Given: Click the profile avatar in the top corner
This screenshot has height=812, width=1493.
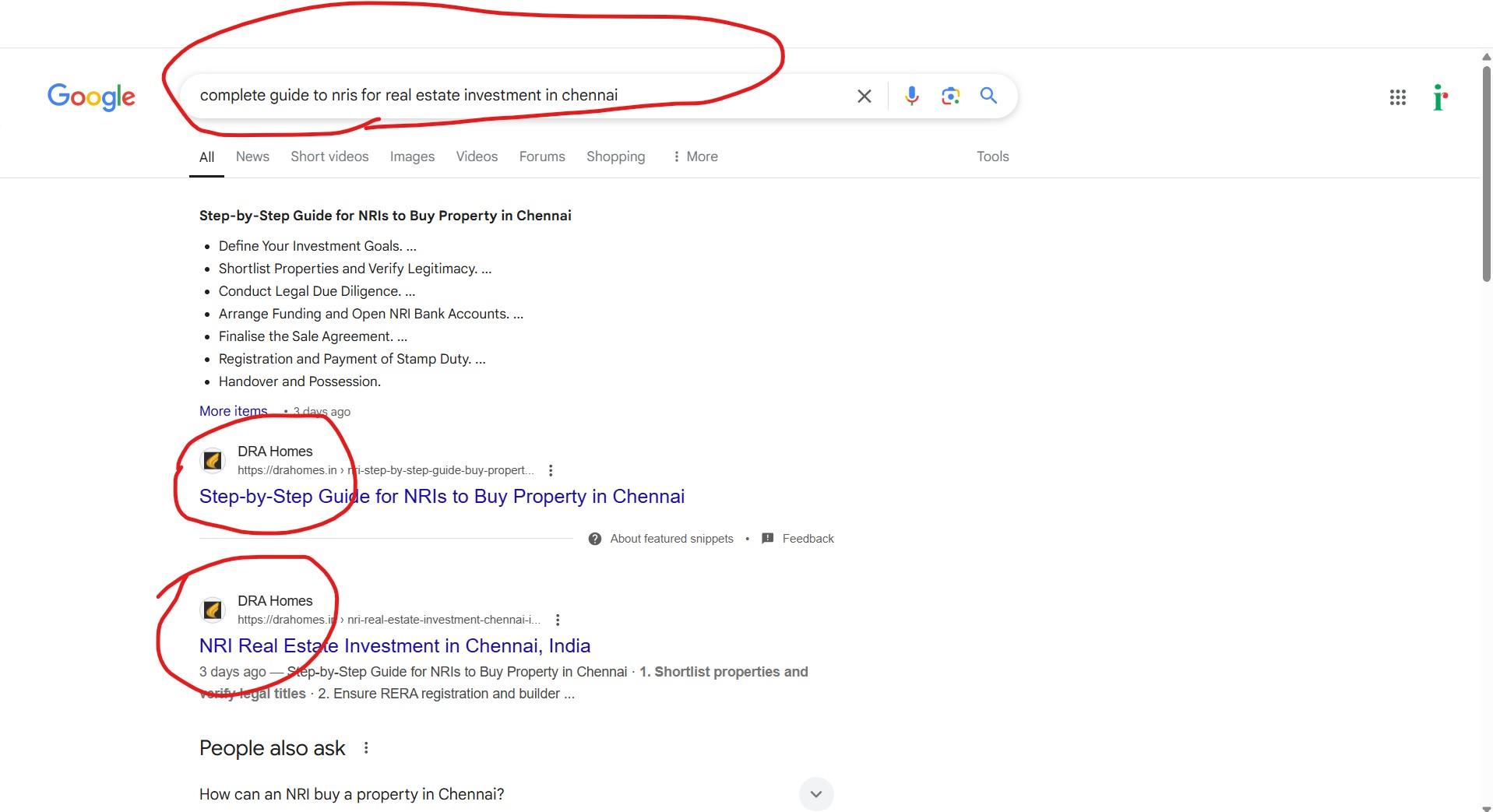Looking at the screenshot, I should tap(1440, 97).
